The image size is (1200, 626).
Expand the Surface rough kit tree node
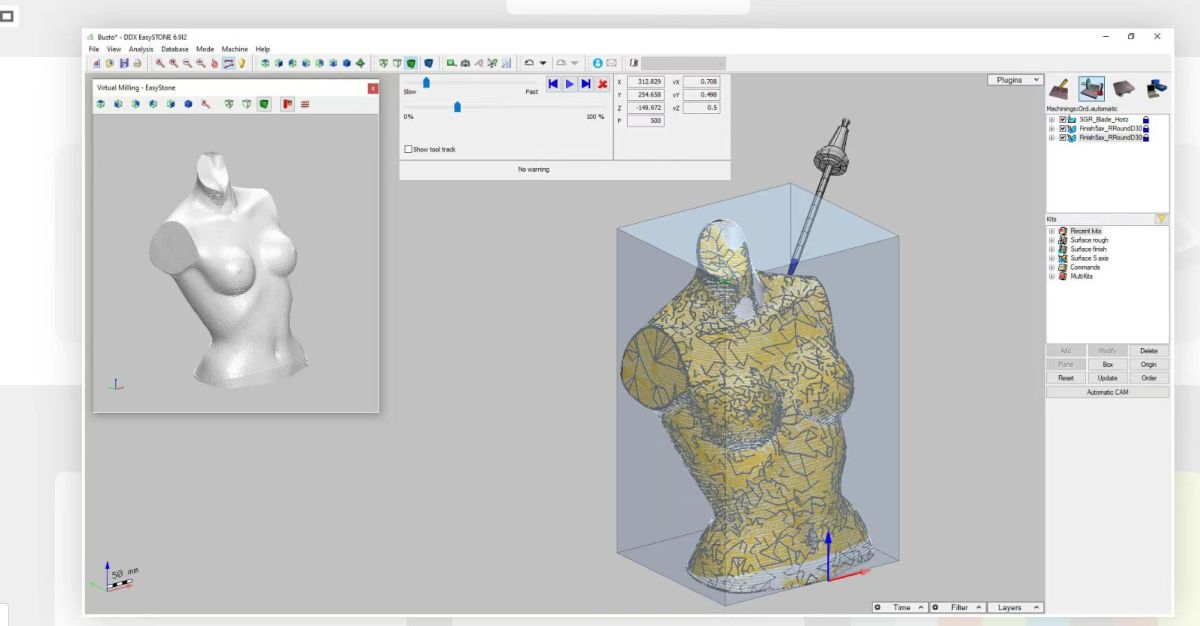click(1052, 240)
